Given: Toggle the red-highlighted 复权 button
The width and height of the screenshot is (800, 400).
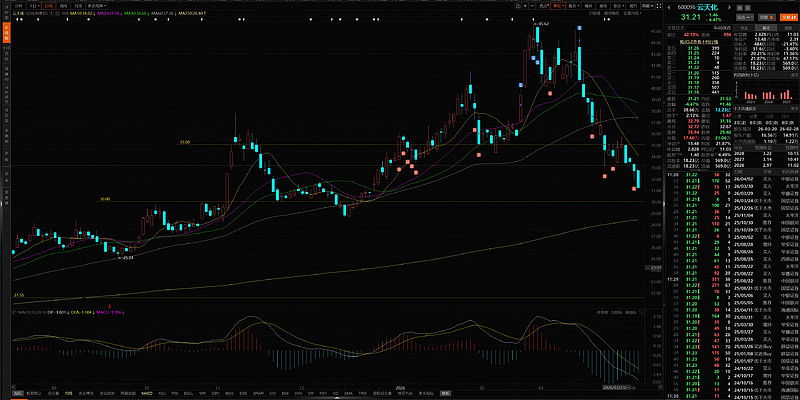Looking at the screenshot, I should pos(558,5).
